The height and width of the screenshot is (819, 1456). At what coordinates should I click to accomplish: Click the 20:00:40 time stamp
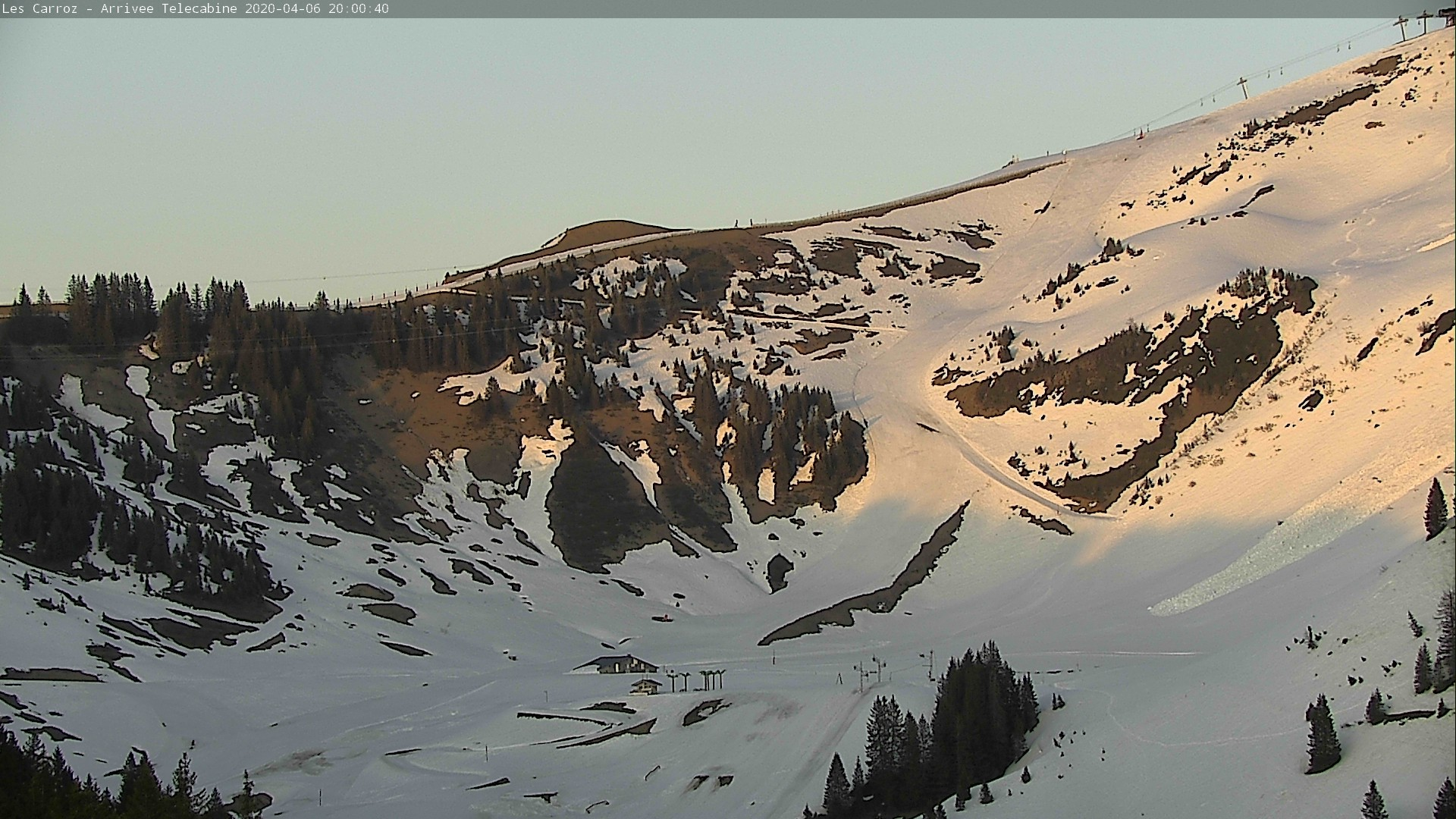pyautogui.click(x=359, y=8)
